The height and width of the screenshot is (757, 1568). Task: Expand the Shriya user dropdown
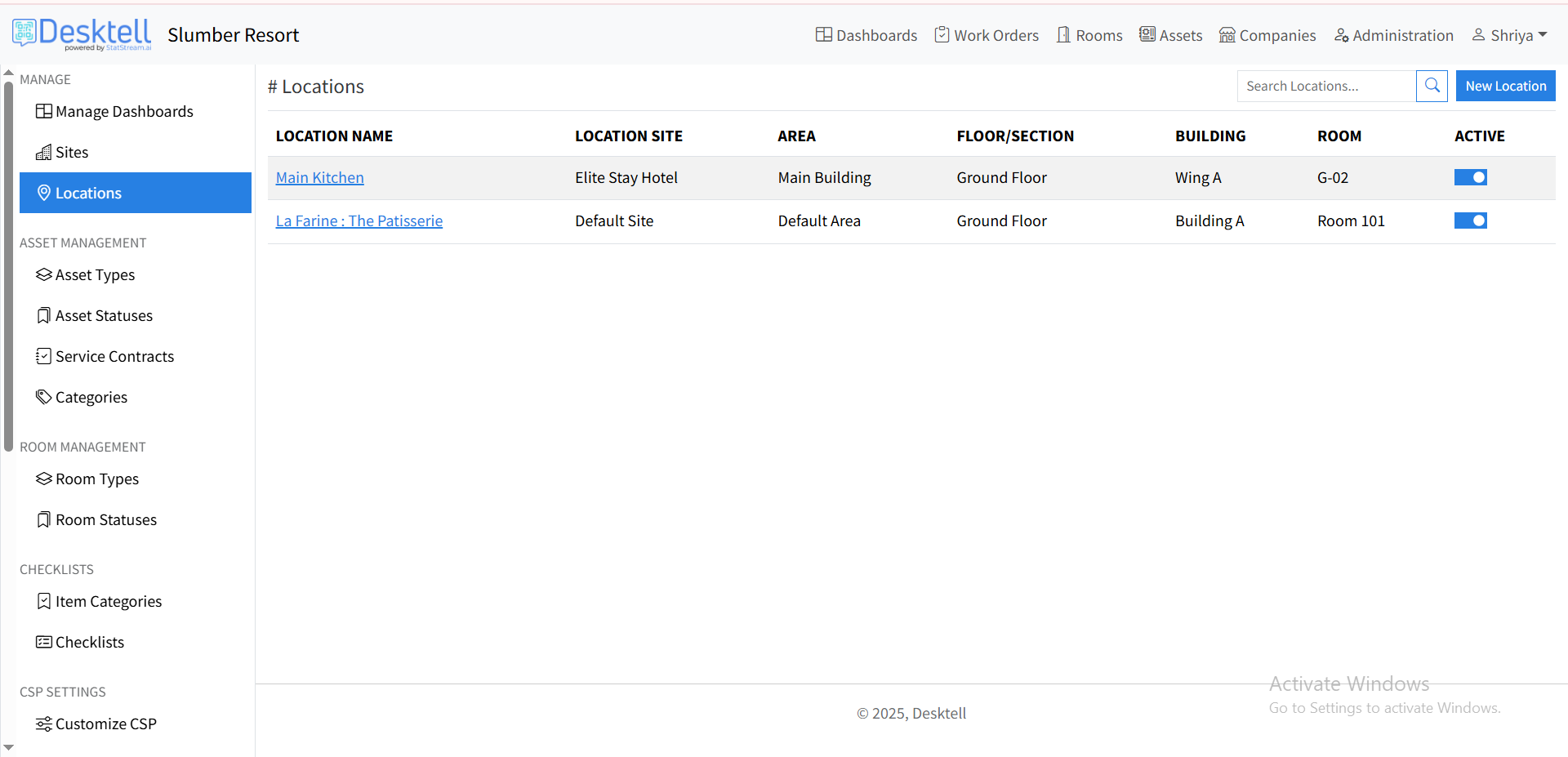[x=1510, y=35]
